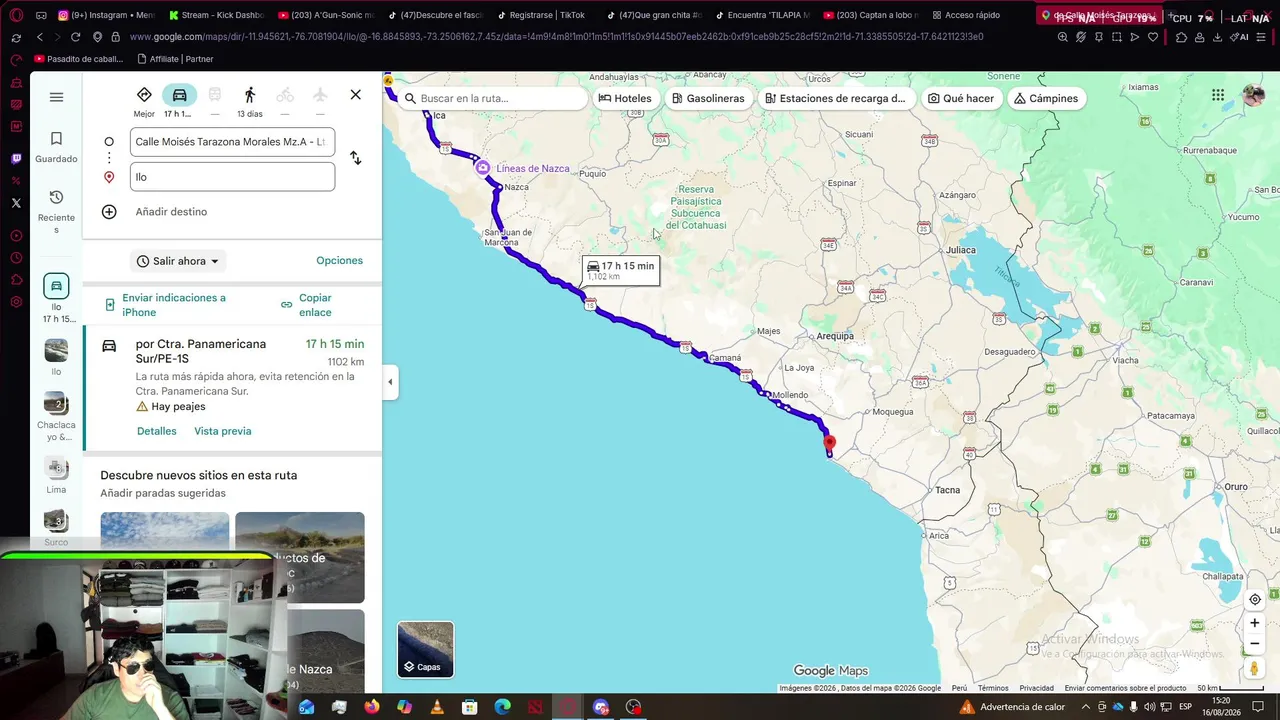The height and width of the screenshot is (720, 1280).
Task: Open the Google account avatar
Action: (x=1253, y=95)
